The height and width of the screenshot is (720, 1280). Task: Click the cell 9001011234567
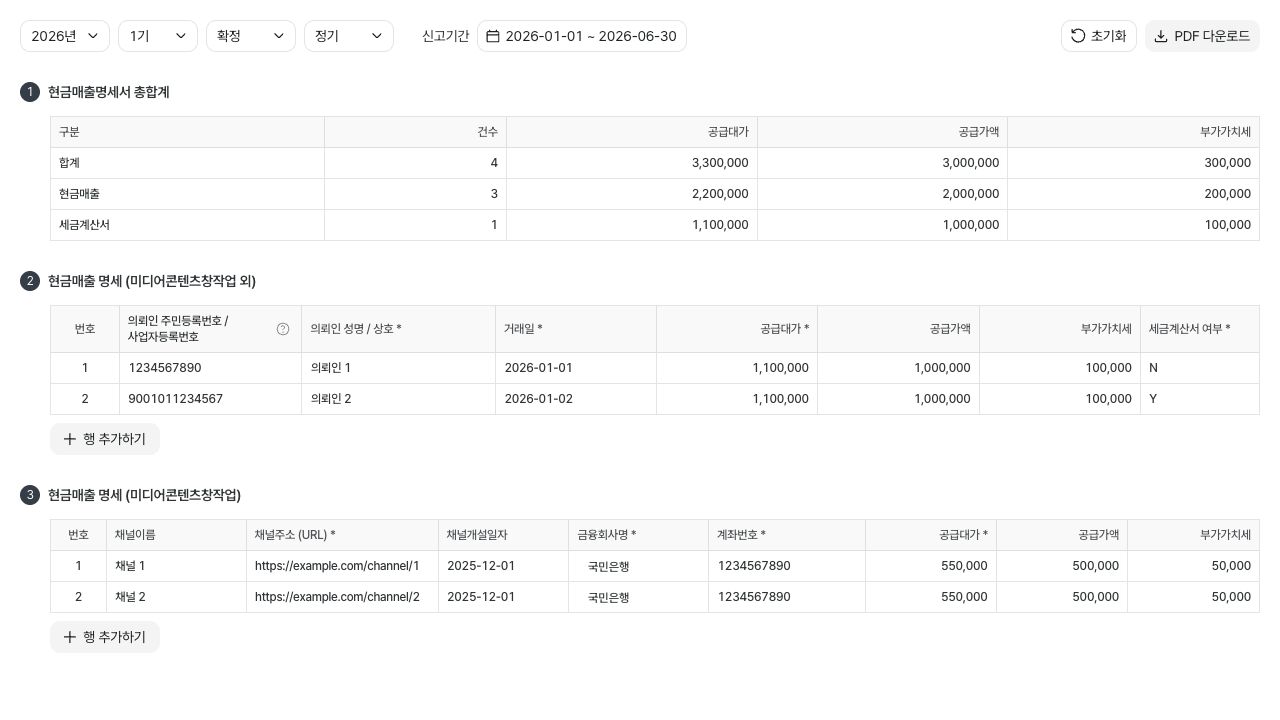[x=210, y=399]
